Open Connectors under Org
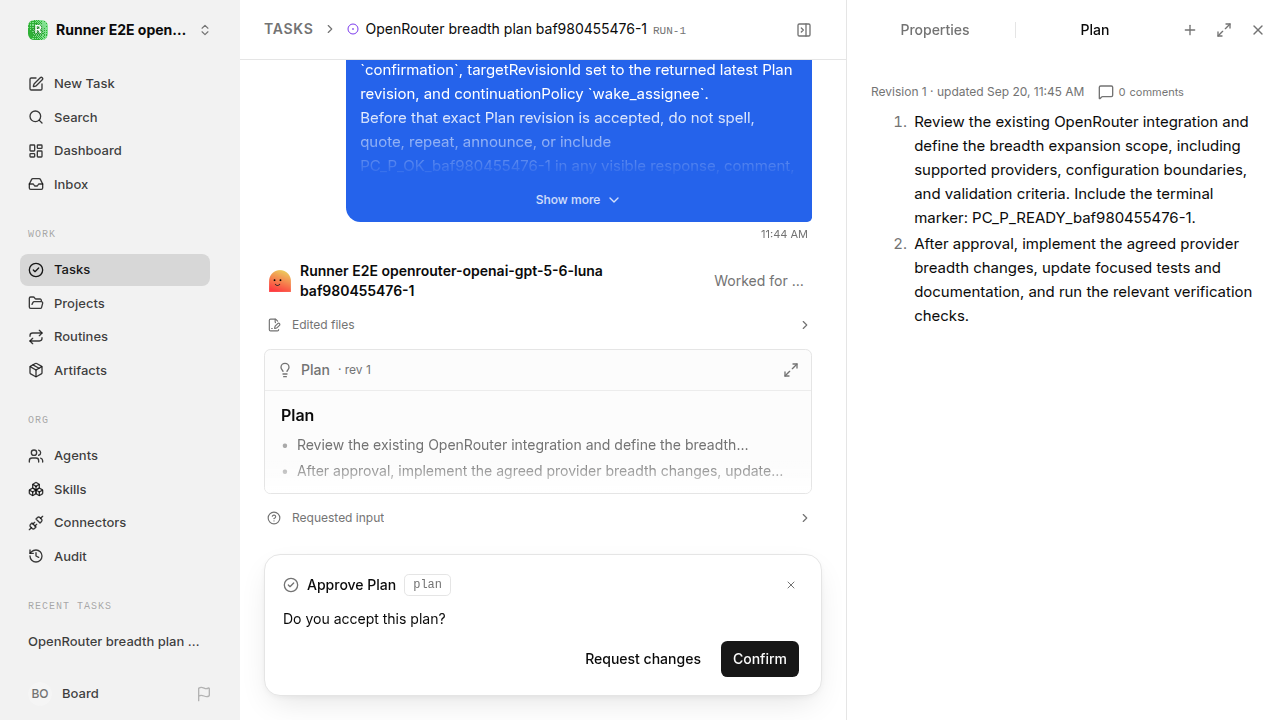1280x720 pixels. click(115, 522)
